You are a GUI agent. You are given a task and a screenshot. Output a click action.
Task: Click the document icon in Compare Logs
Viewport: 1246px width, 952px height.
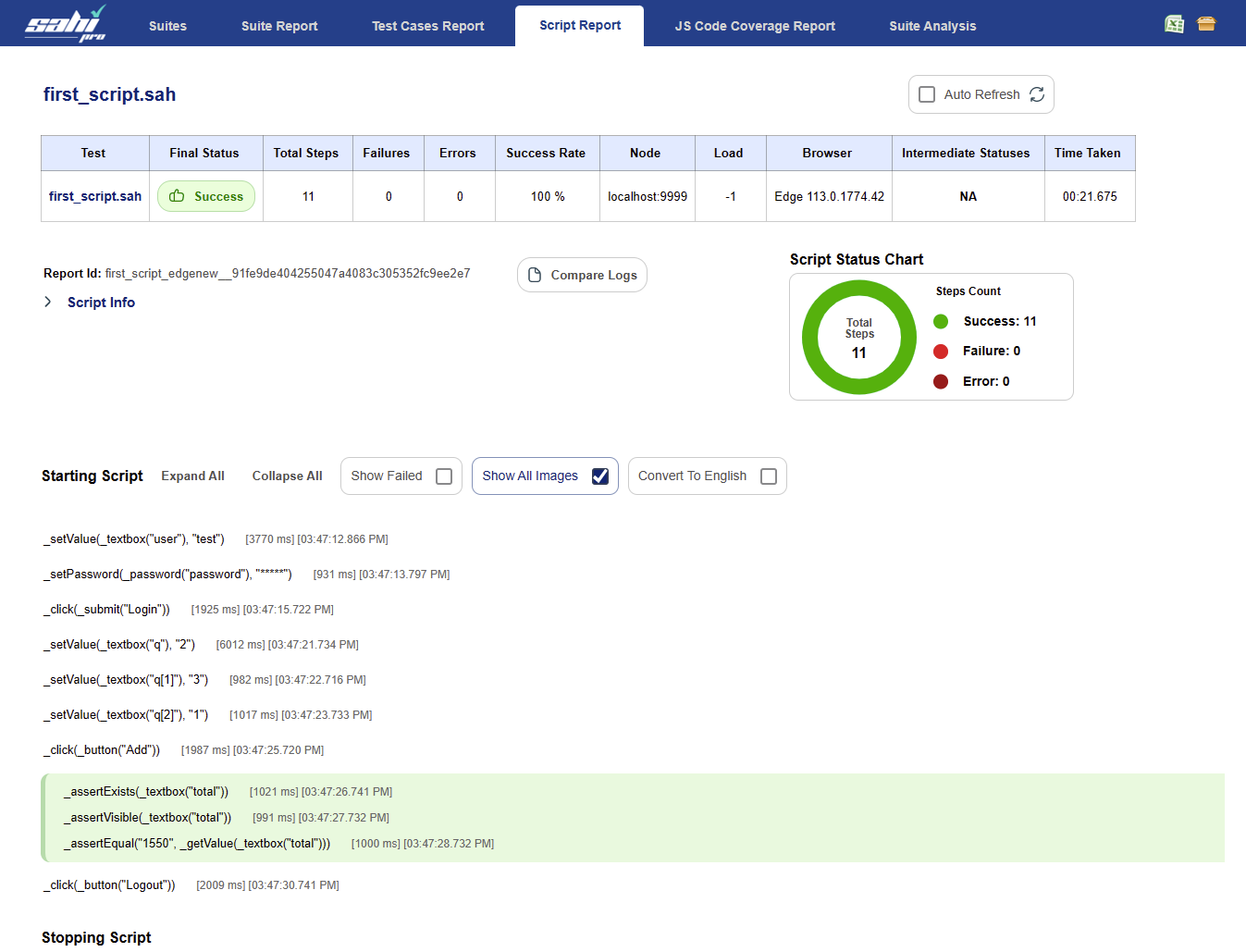[x=535, y=275]
